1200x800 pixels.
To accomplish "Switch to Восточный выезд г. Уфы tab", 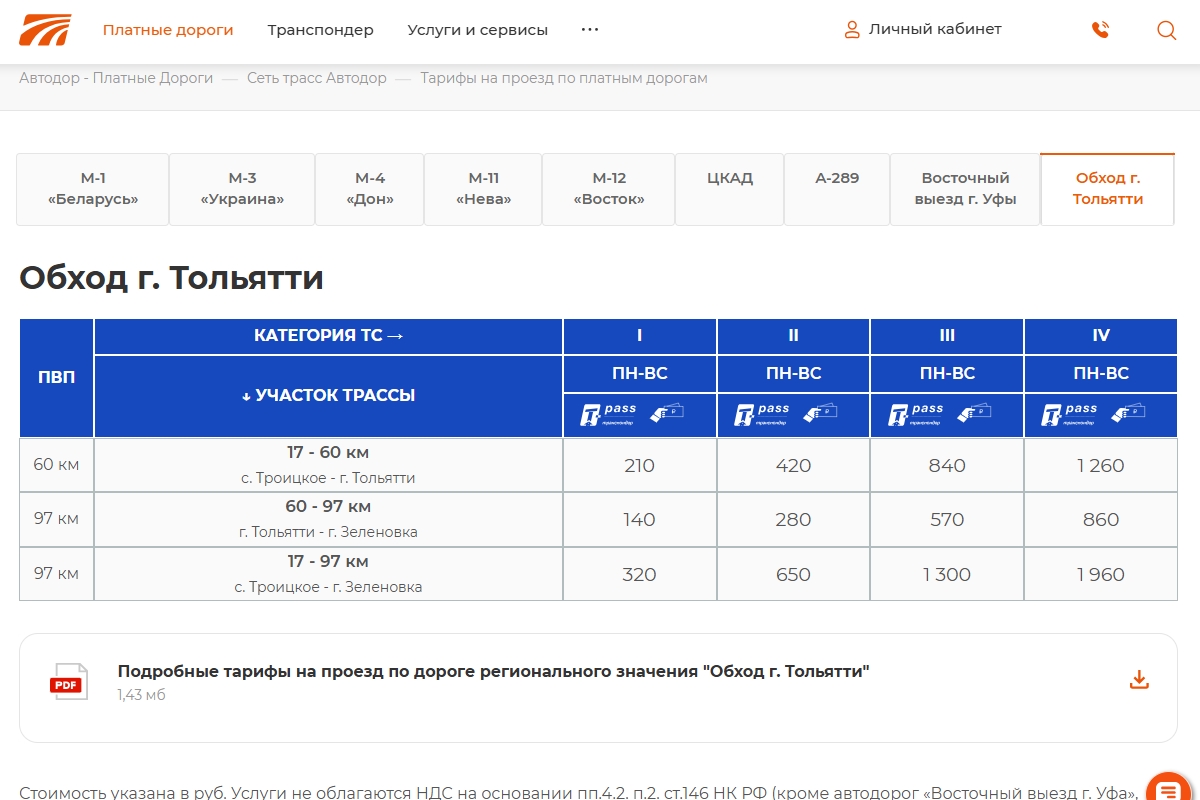I will pos(965,189).
